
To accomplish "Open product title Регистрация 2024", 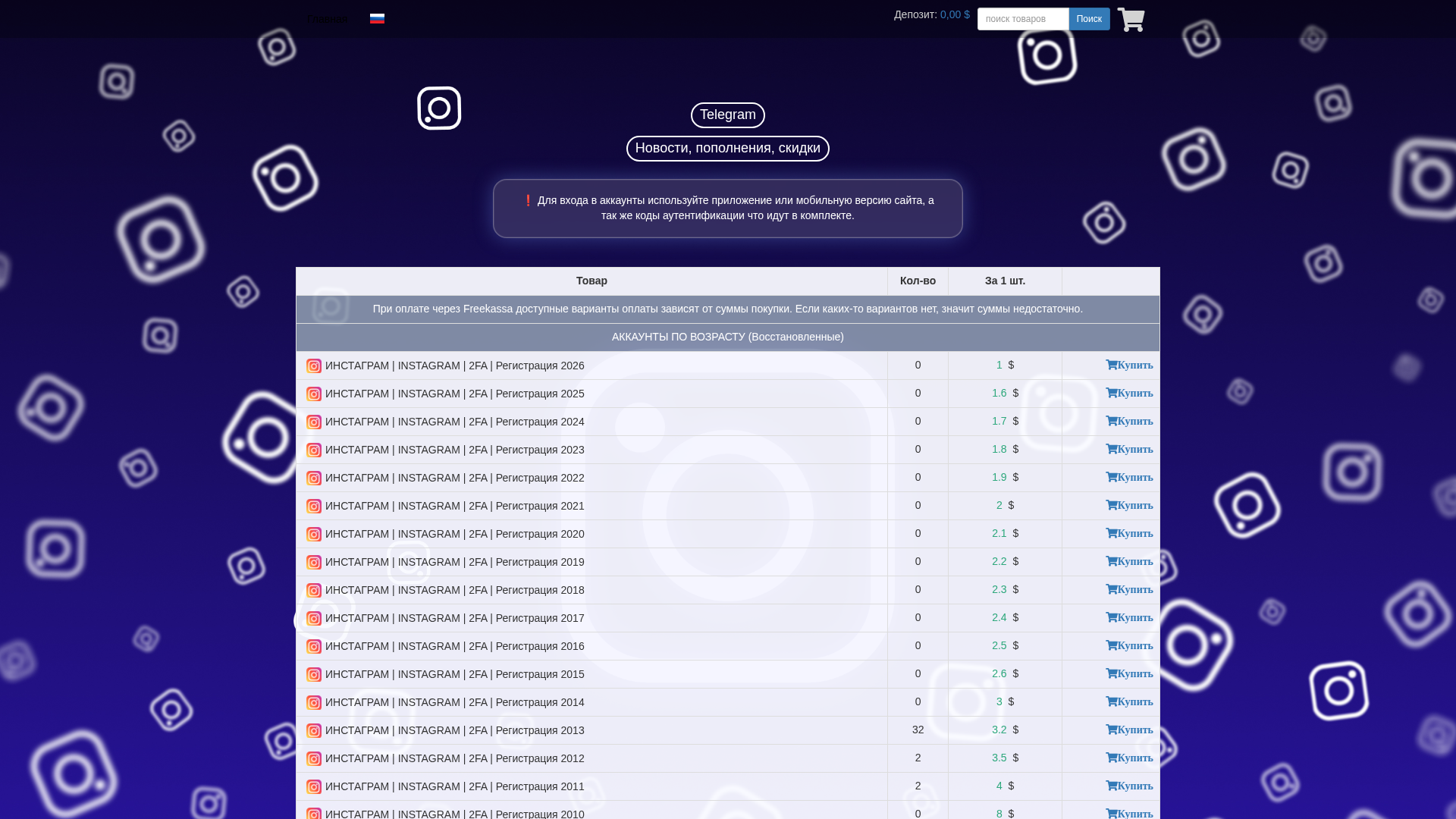I will [x=455, y=422].
